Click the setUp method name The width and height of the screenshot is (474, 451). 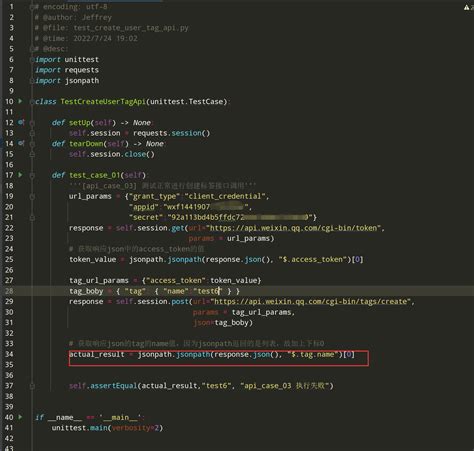(80, 123)
